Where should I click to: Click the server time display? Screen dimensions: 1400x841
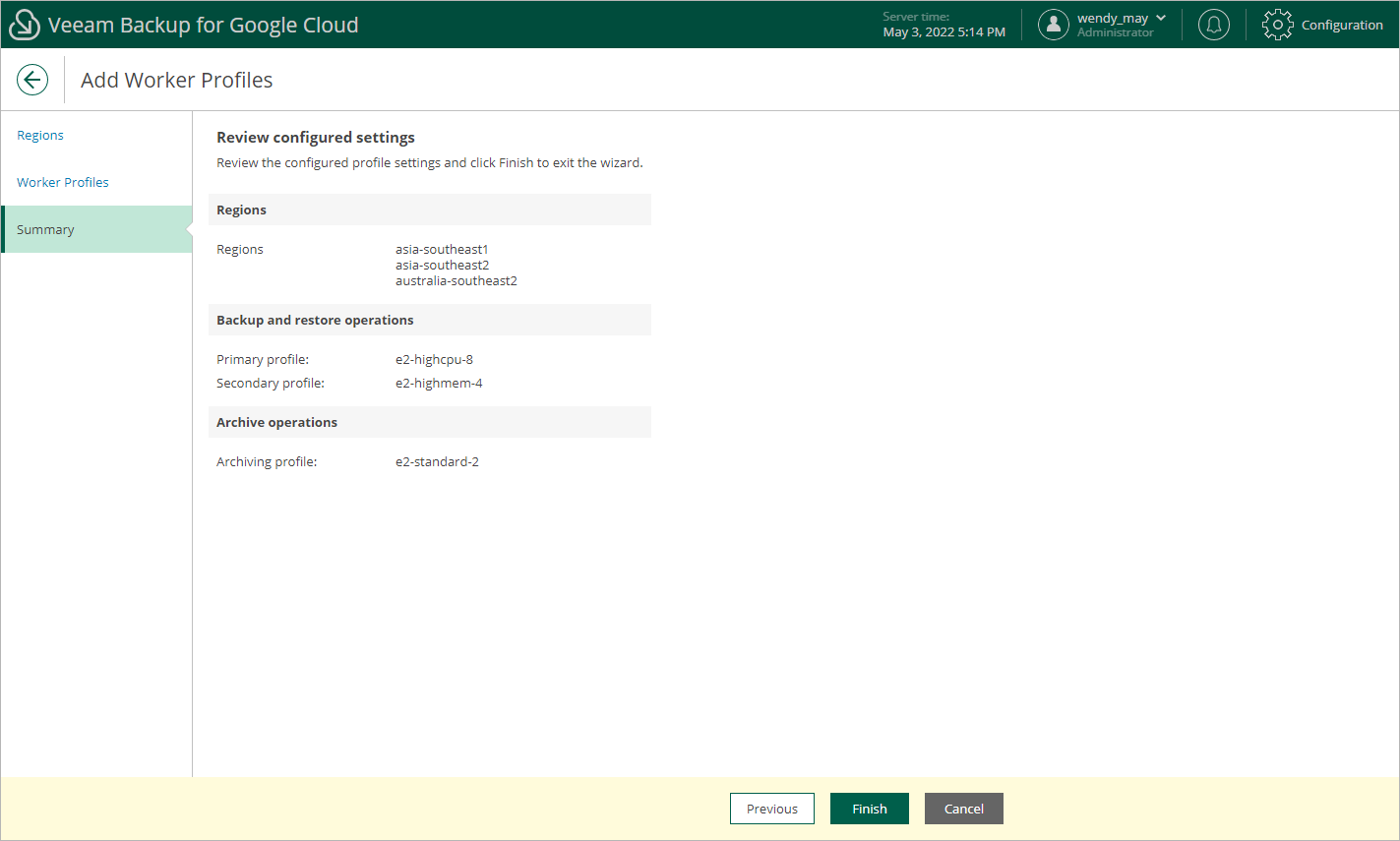944,25
